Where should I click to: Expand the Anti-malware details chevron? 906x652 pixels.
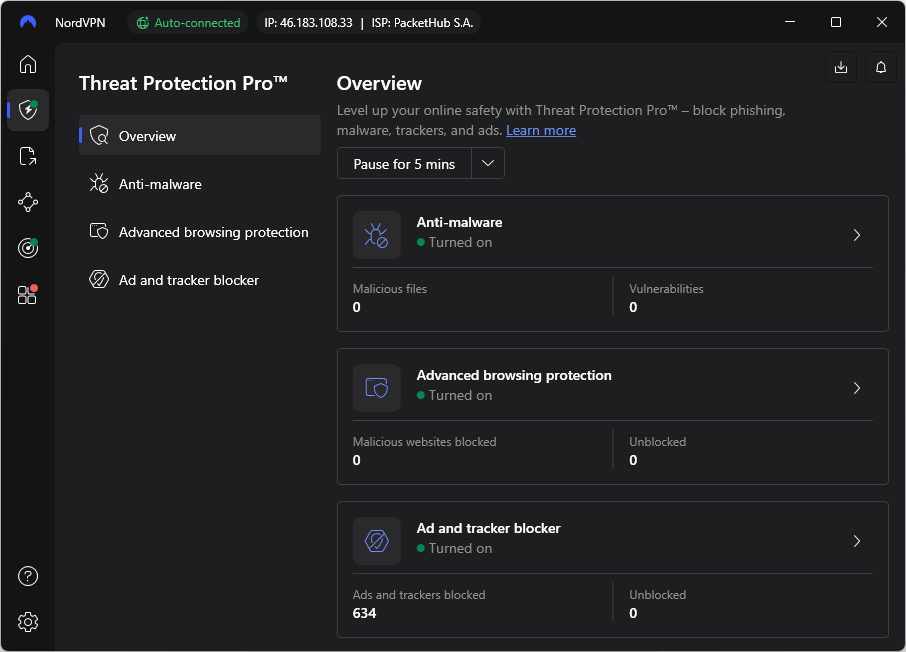click(856, 234)
